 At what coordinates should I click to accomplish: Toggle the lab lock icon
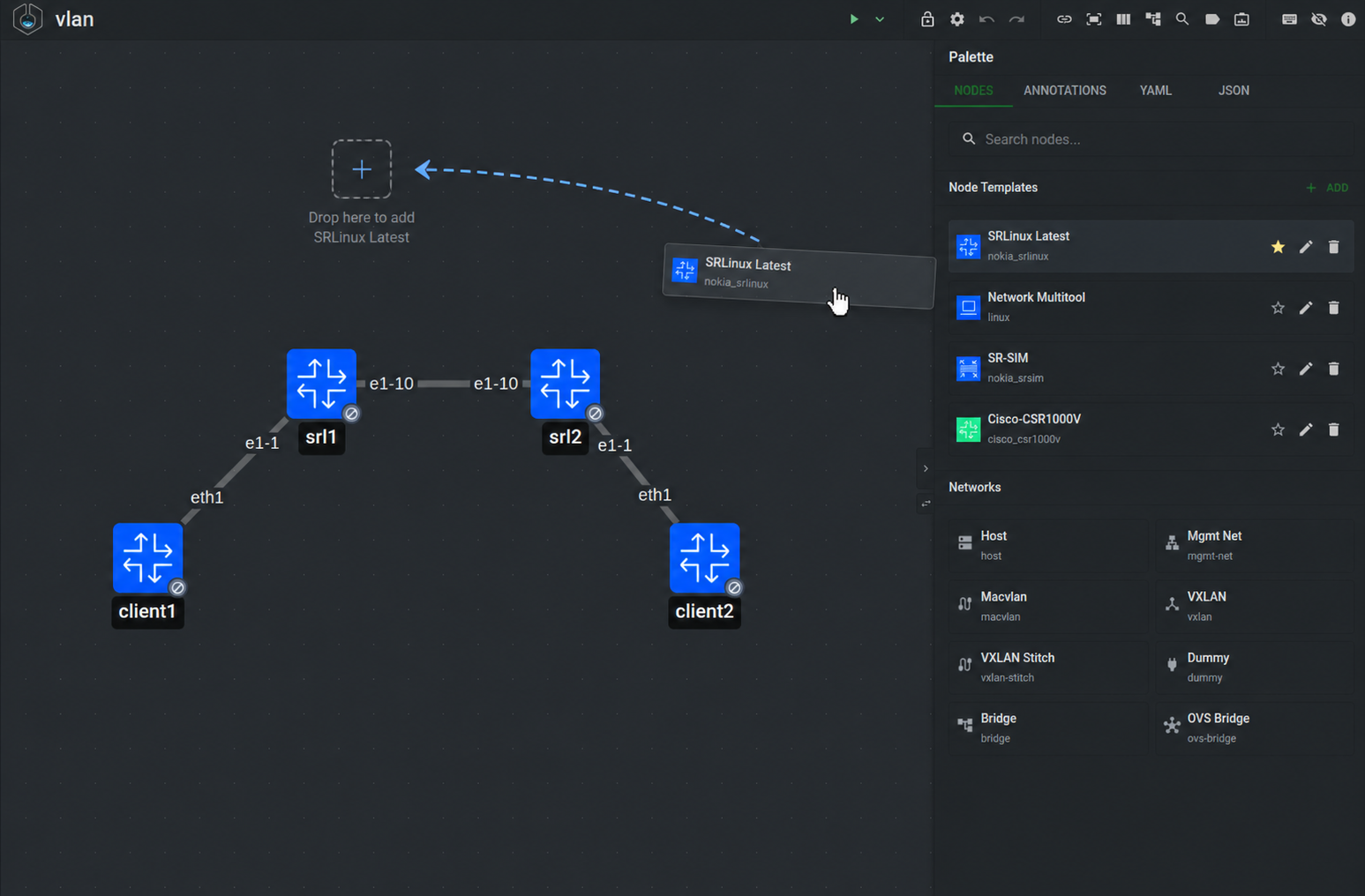(927, 19)
